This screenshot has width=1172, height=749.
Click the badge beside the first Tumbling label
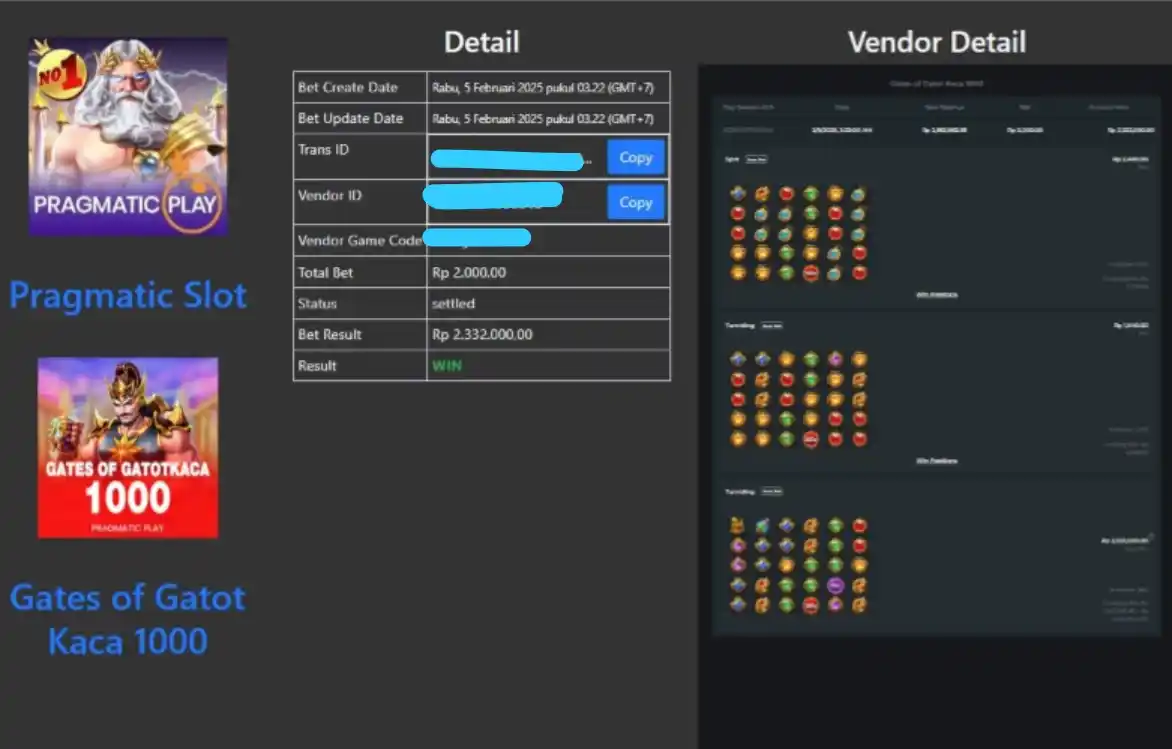pos(770,325)
